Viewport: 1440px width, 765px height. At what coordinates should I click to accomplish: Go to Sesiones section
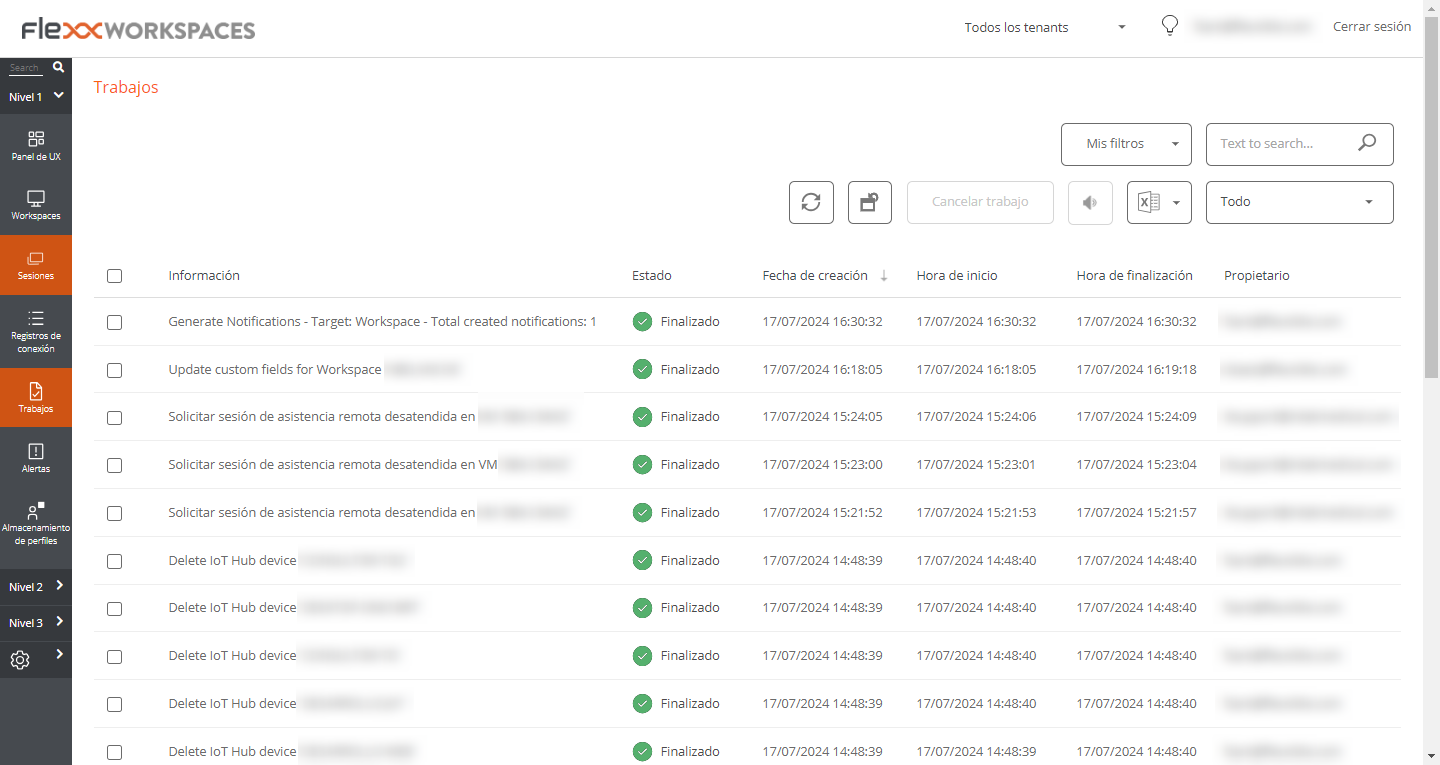[x=36, y=265]
